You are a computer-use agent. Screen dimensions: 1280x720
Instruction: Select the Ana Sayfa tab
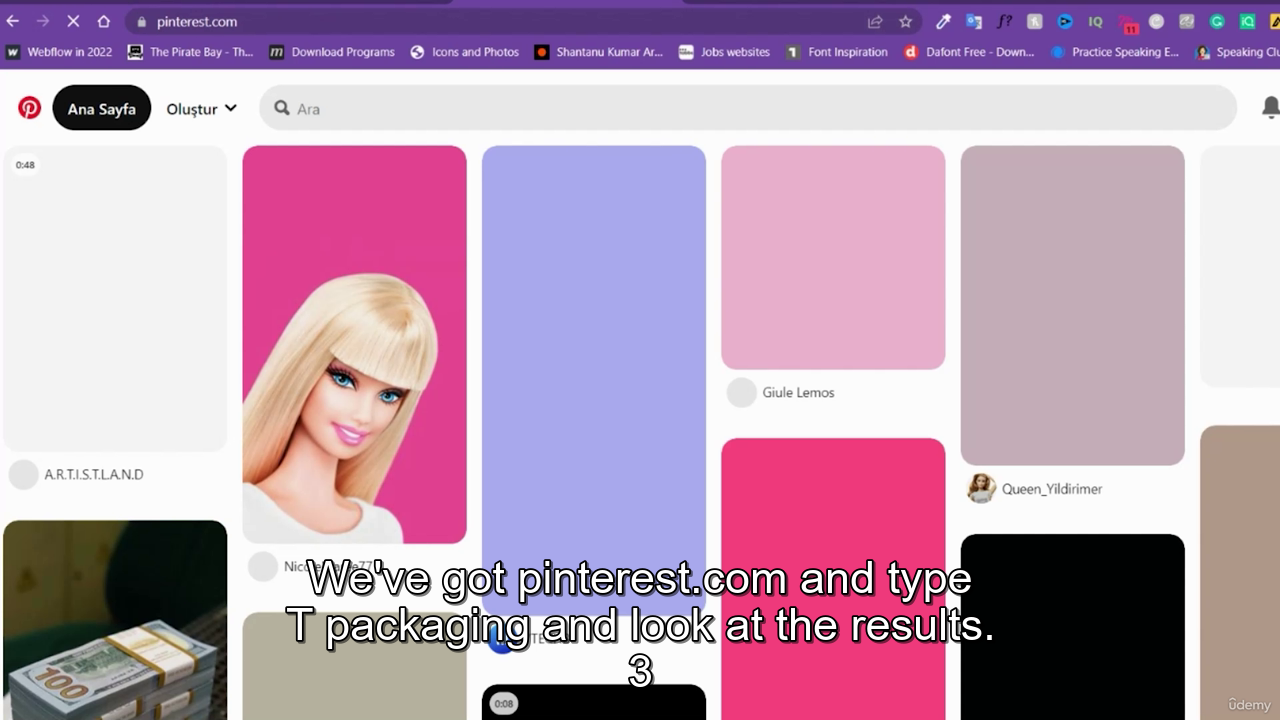pyautogui.click(x=101, y=109)
